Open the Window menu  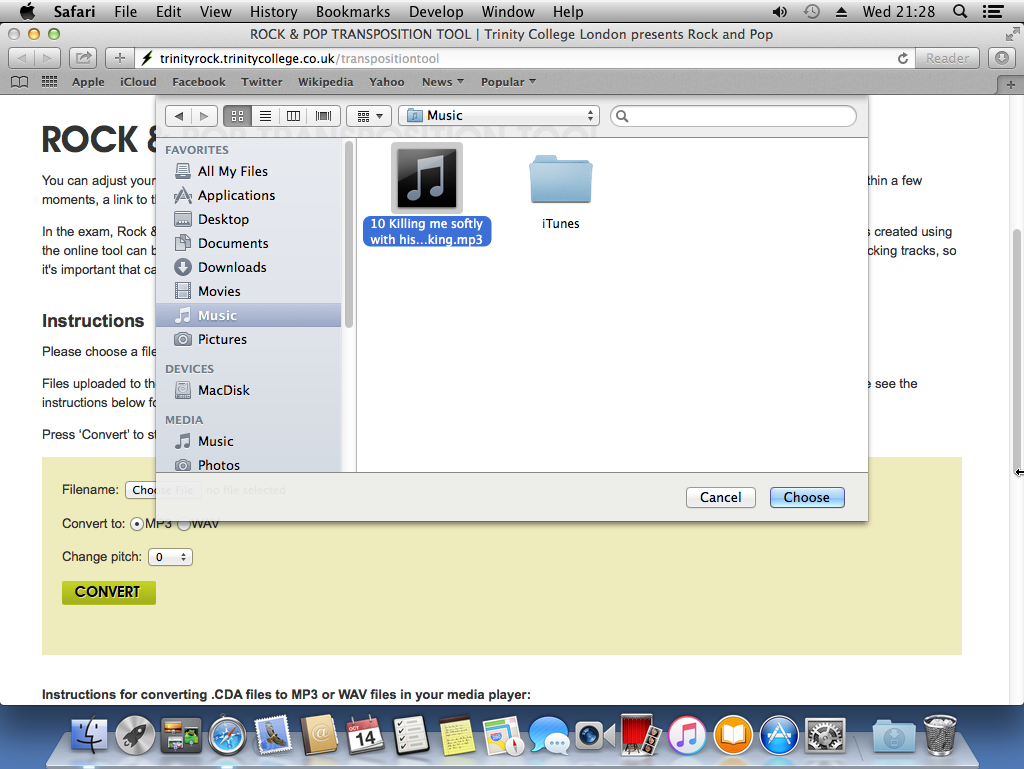[508, 12]
